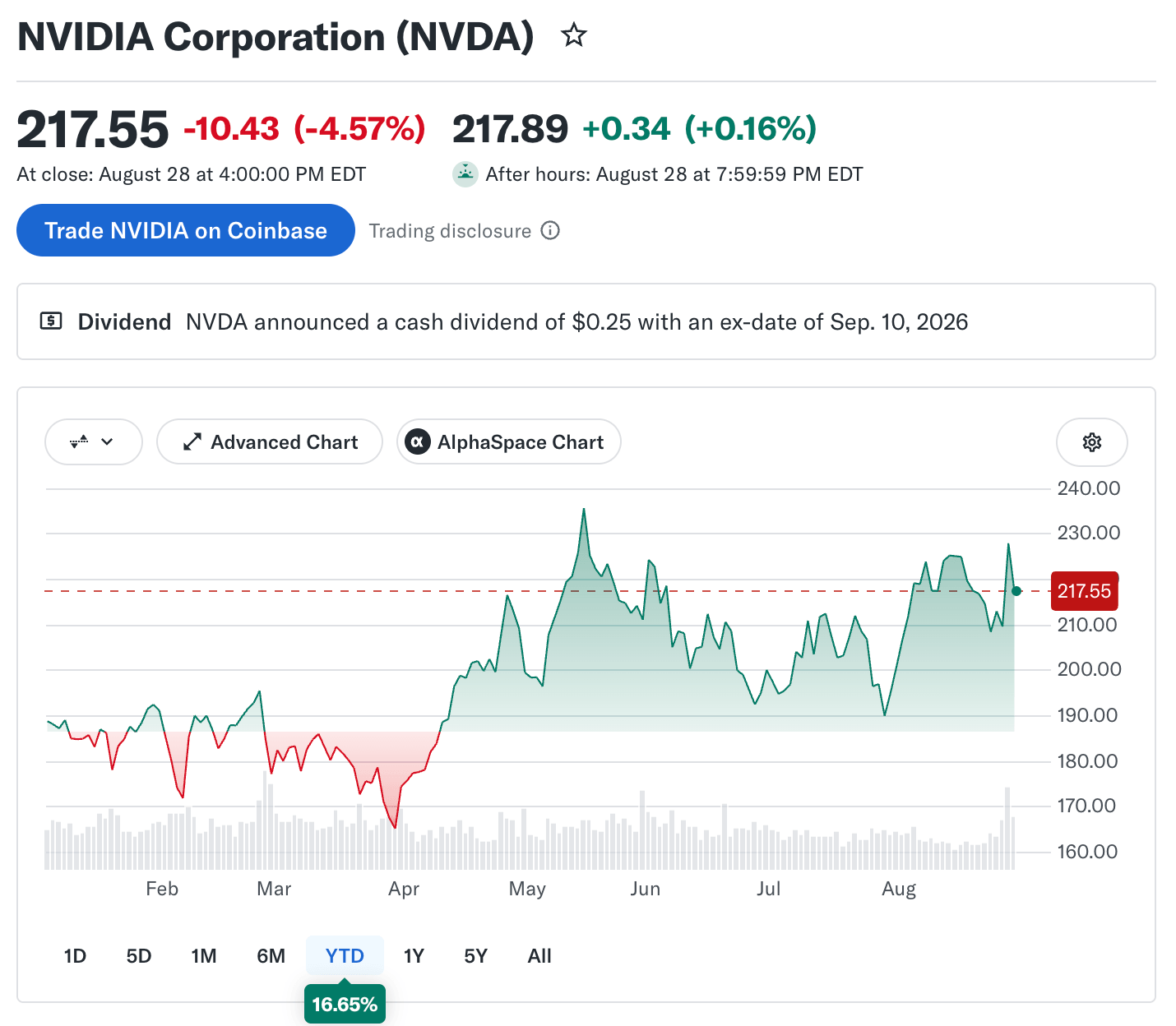The width and height of the screenshot is (1176, 1026).
Task: Click the -10.43 (-4.57%) change text
Action: pyautogui.click(x=304, y=129)
